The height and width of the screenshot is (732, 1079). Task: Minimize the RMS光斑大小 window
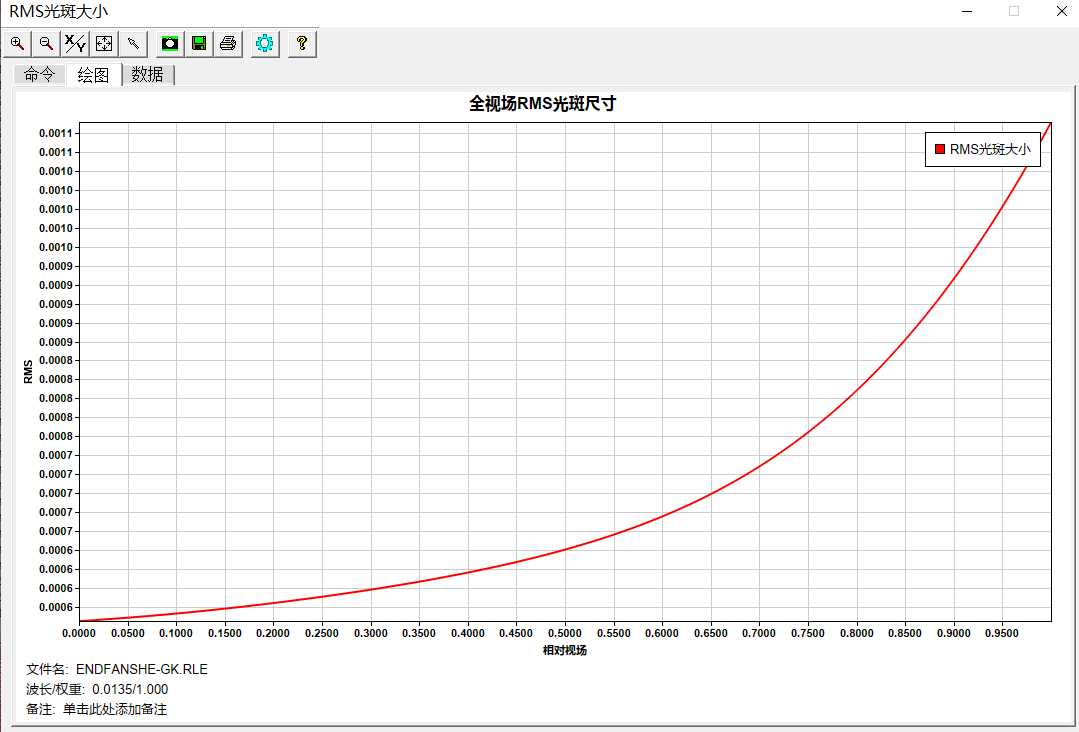pos(967,12)
